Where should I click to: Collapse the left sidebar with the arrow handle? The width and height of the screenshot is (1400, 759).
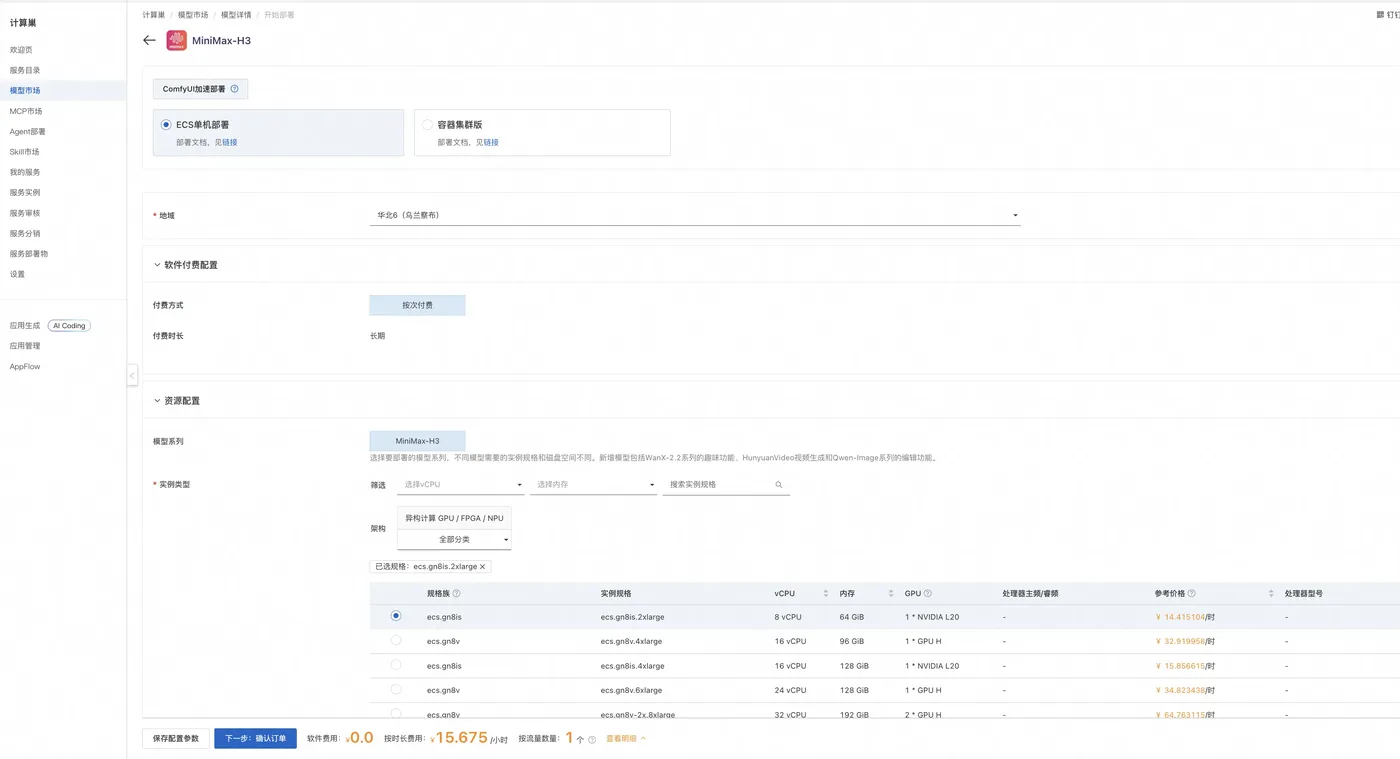point(132,375)
